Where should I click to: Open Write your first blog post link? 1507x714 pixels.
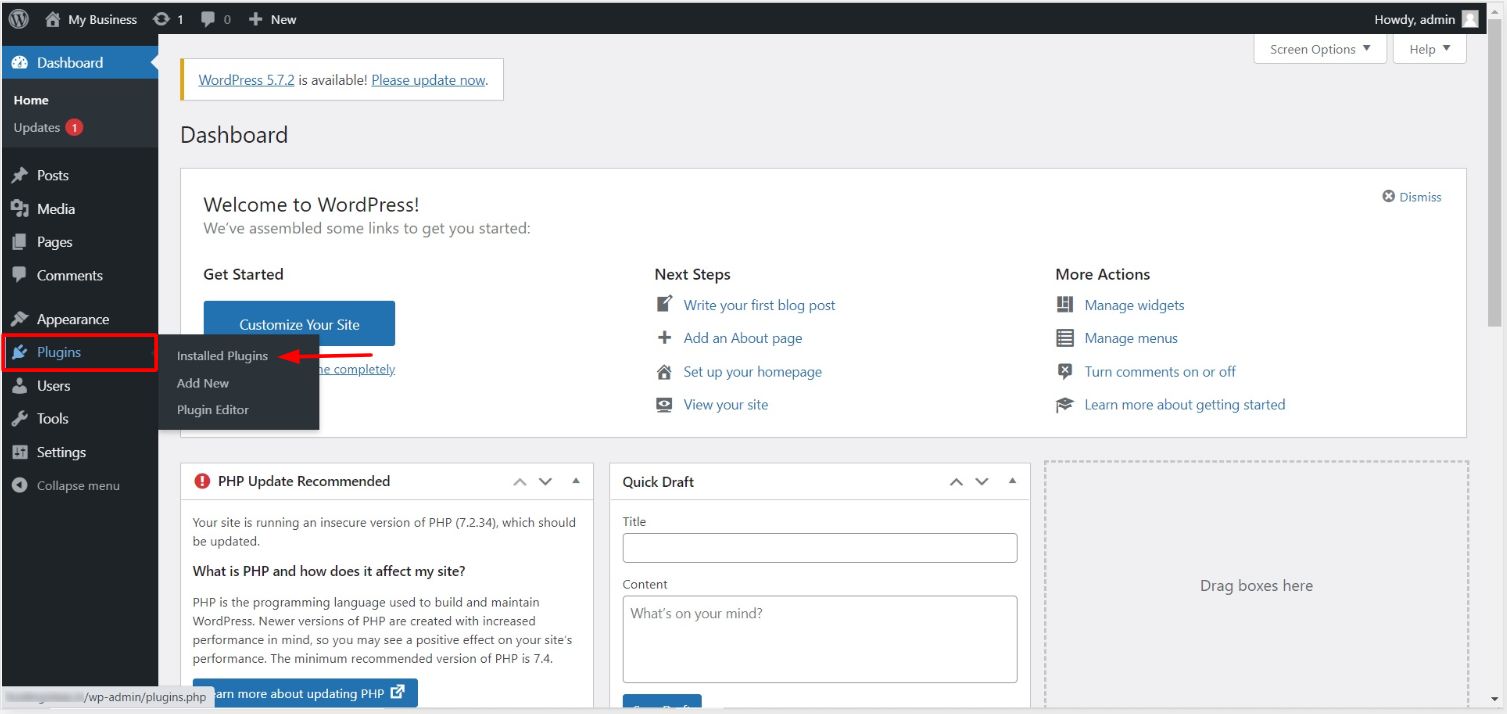click(x=759, y=305)
